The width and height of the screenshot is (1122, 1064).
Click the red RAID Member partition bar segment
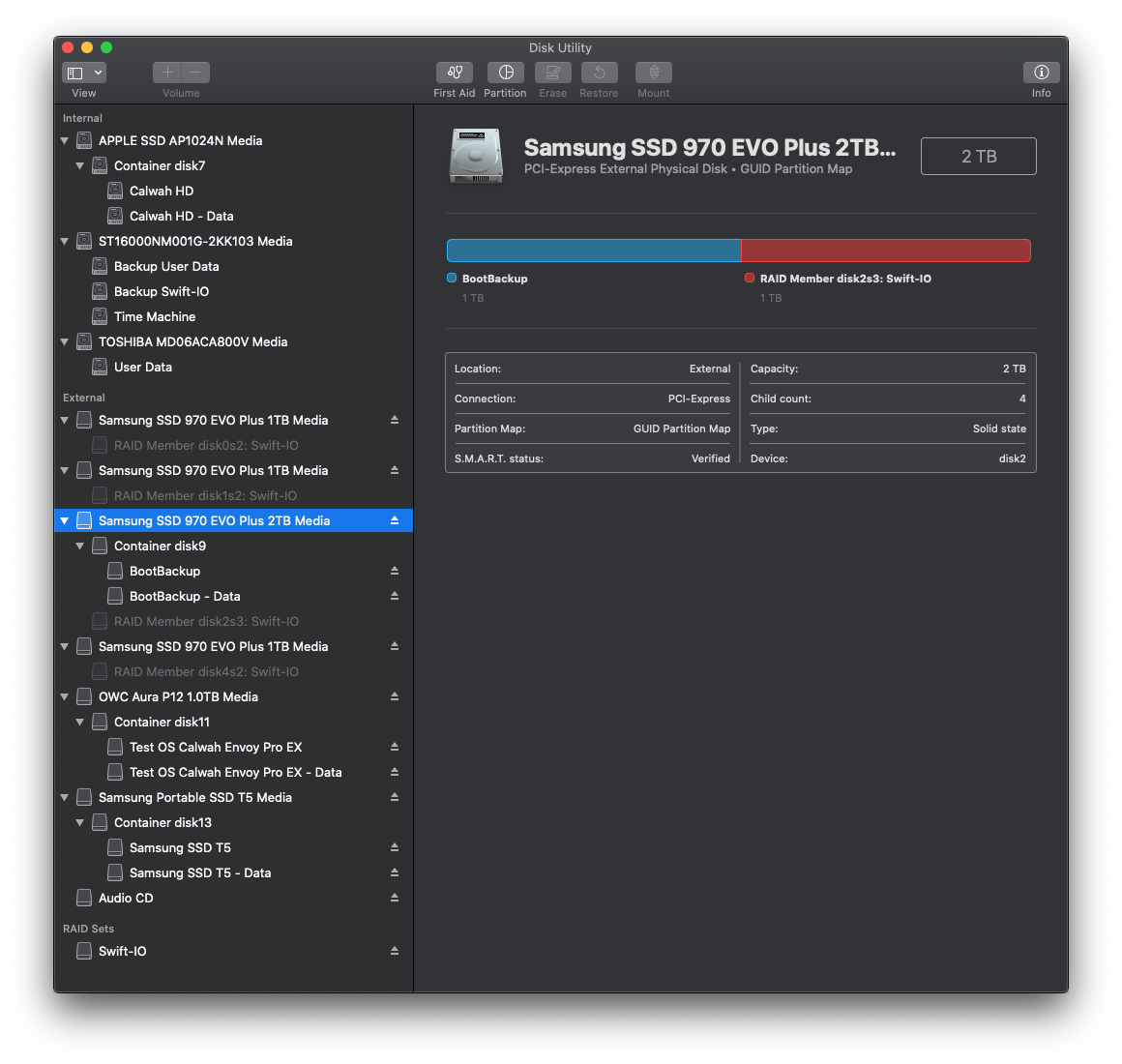886,251
